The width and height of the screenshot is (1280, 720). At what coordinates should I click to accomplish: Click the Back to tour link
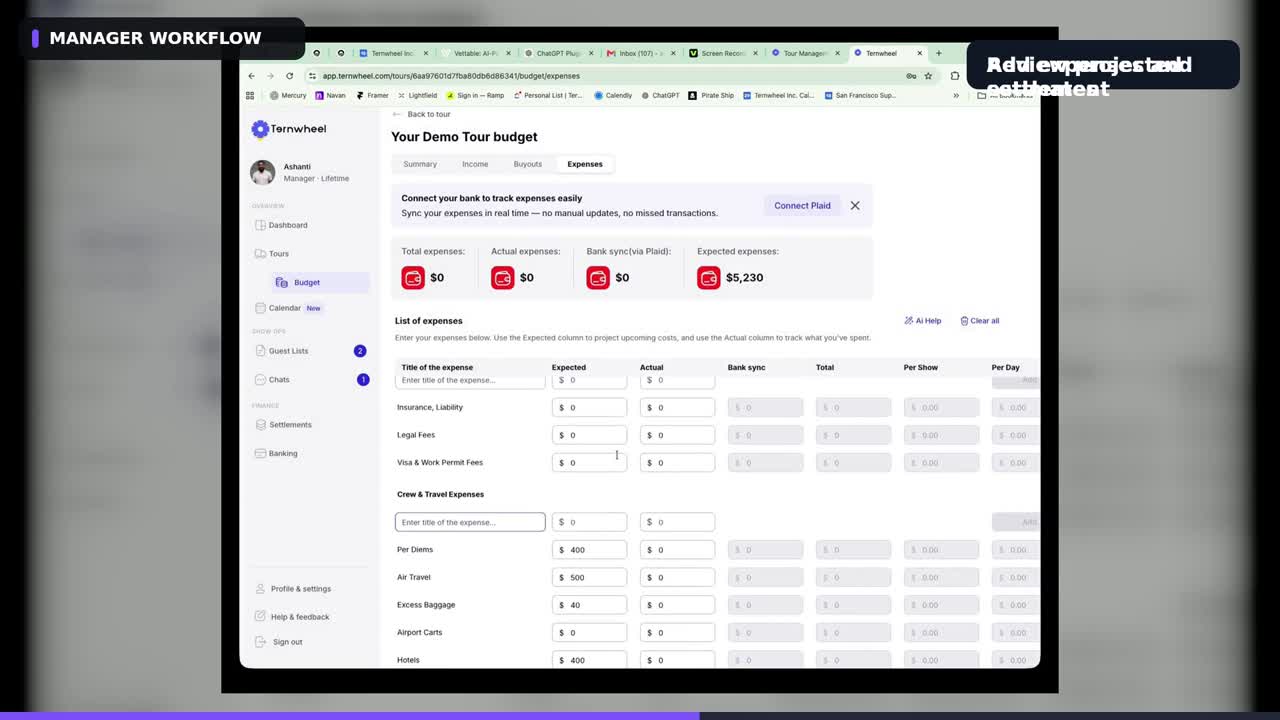[422, 114]
